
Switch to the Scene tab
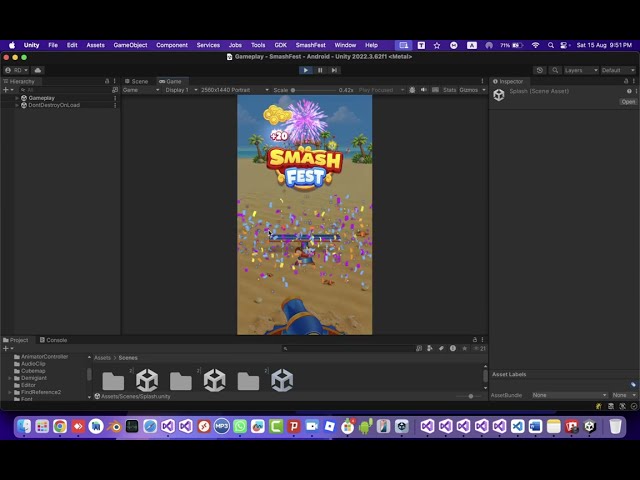(136, 81)
